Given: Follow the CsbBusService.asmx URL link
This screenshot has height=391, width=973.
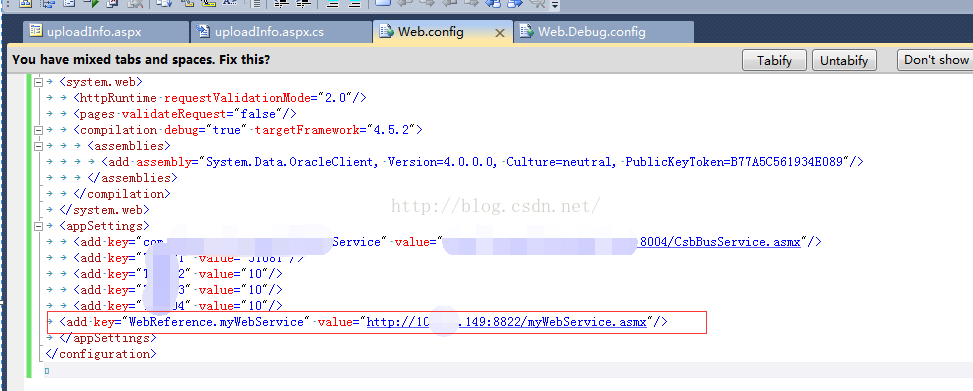Looking at the screenshot, I should (720, 242).
